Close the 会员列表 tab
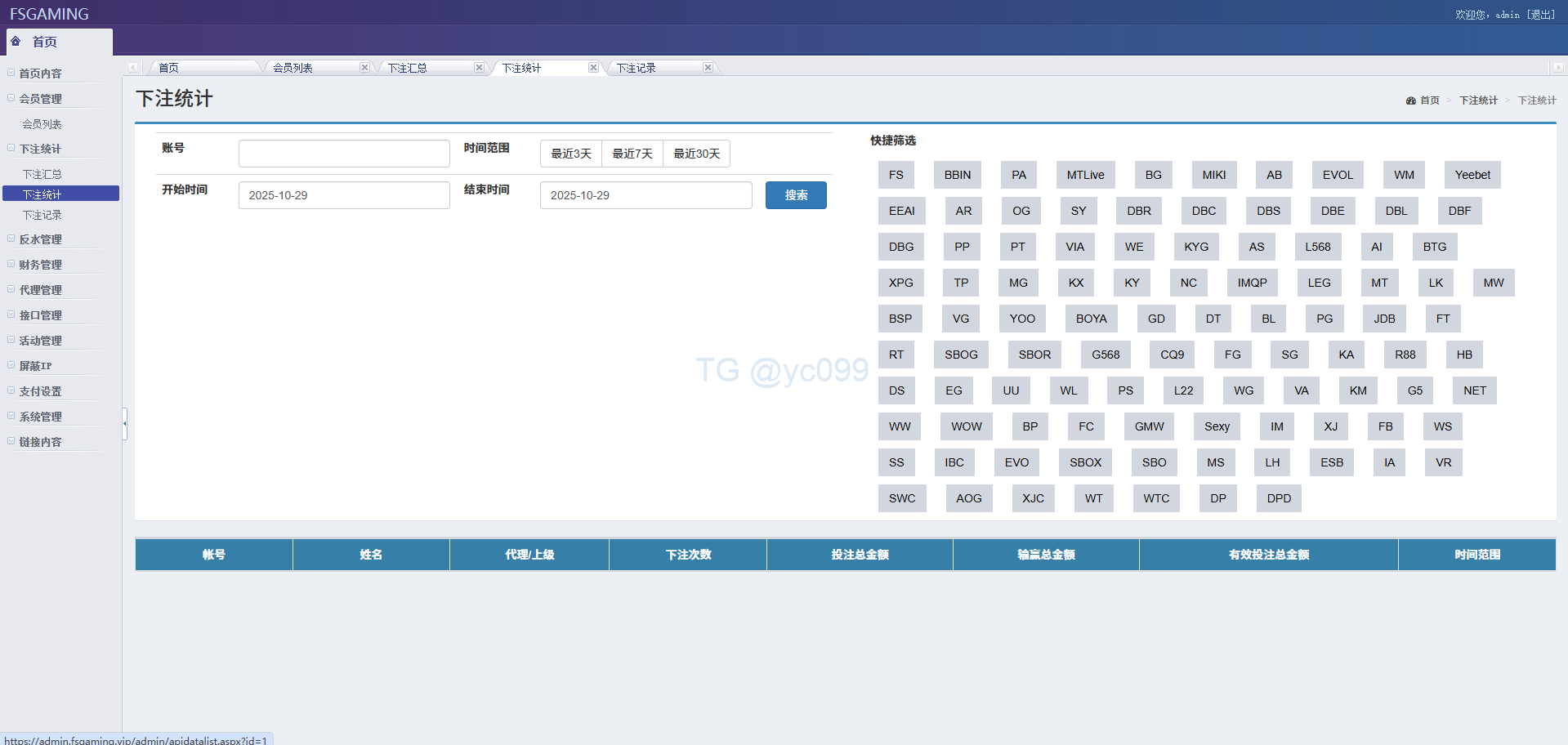Screen dimensions: 1568x745 [364, 68]
